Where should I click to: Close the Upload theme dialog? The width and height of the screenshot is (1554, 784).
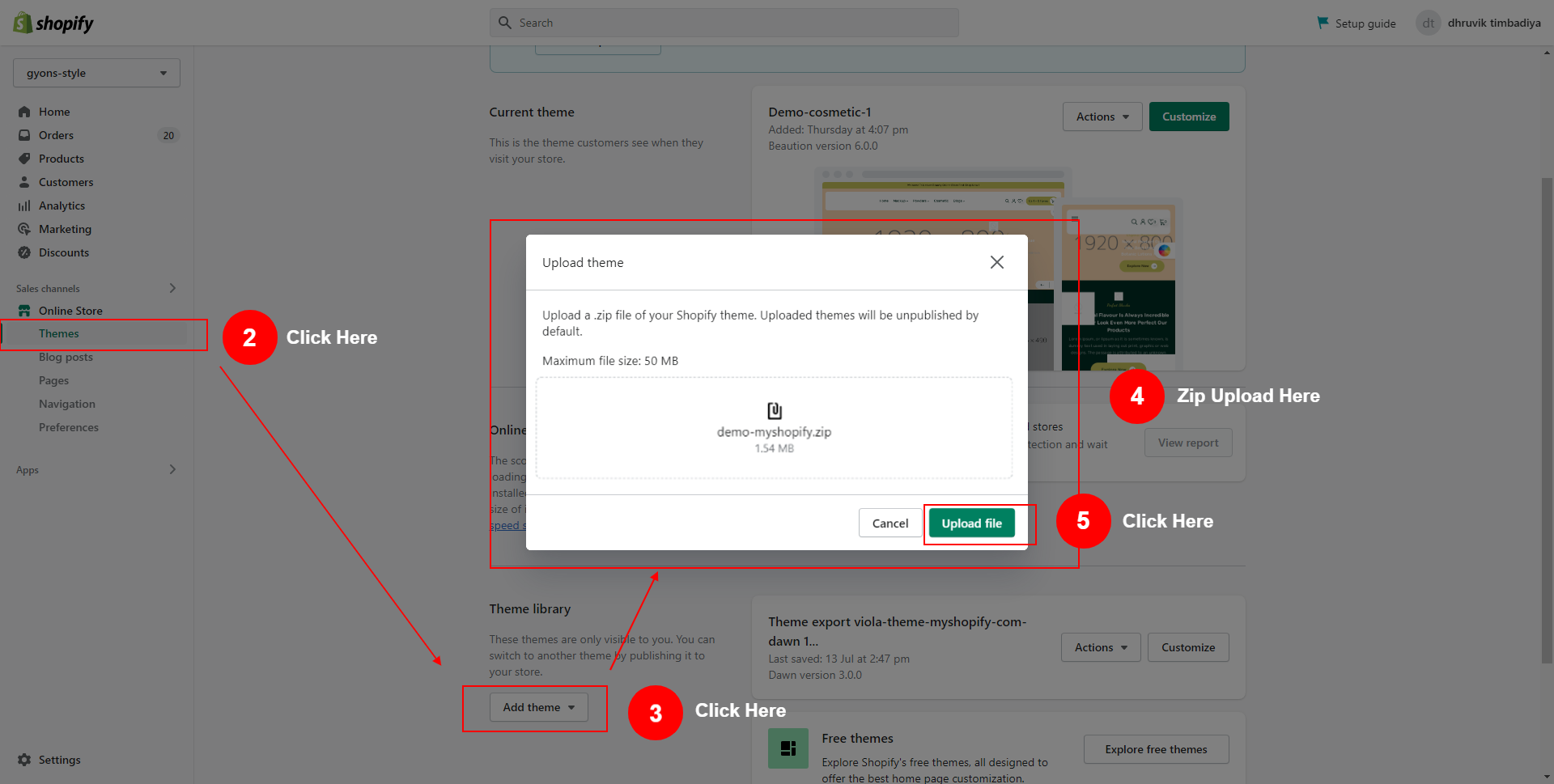996,262
